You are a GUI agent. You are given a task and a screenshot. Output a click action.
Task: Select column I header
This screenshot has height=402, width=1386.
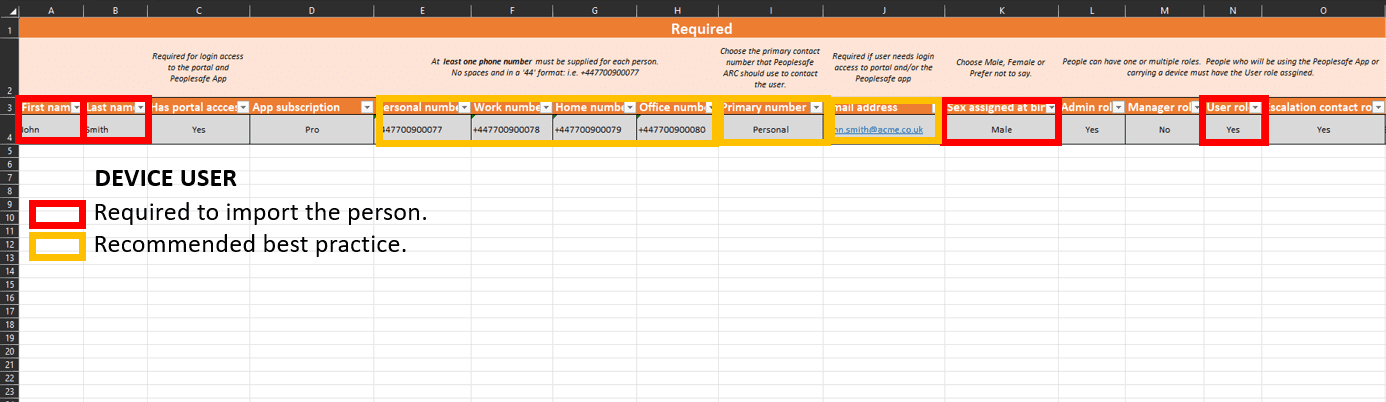click(x=771, y=9)
